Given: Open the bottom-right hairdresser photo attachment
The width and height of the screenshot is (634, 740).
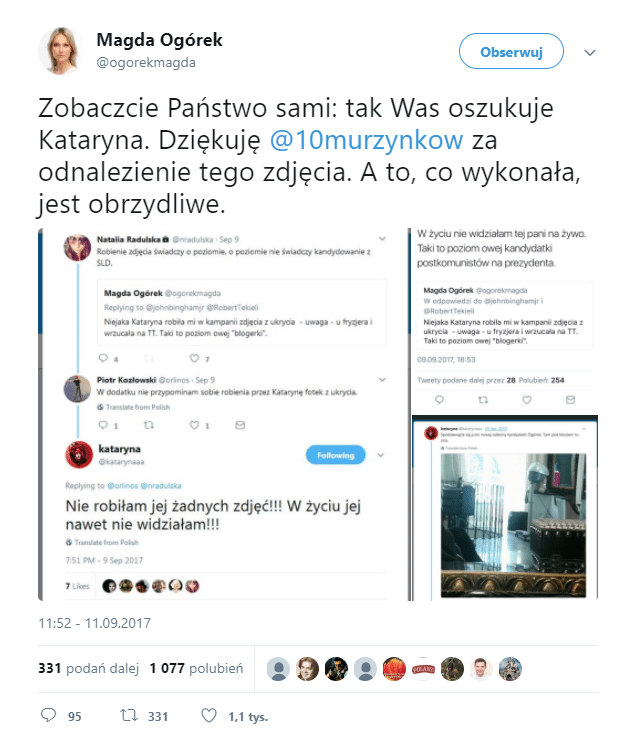Looking at the screenshot, I should 505,508.
